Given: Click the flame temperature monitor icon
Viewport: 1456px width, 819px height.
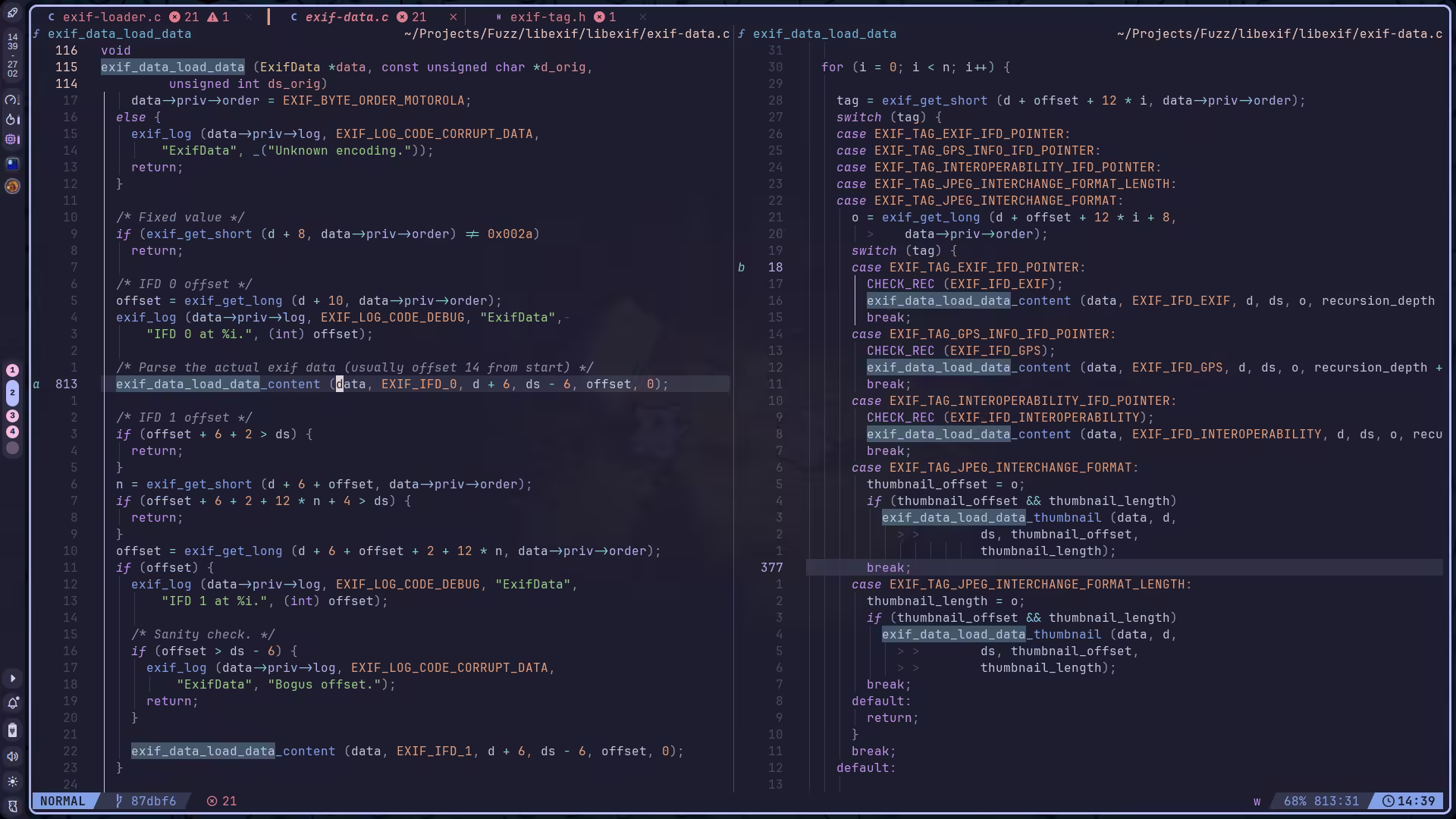Looking at the screenshot, I should 12,119.
